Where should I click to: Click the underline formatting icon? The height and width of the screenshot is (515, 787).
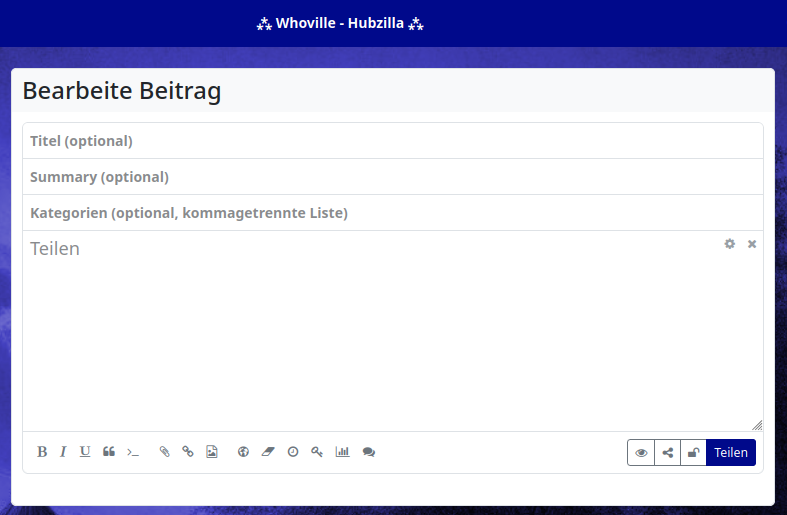(85, 452)
